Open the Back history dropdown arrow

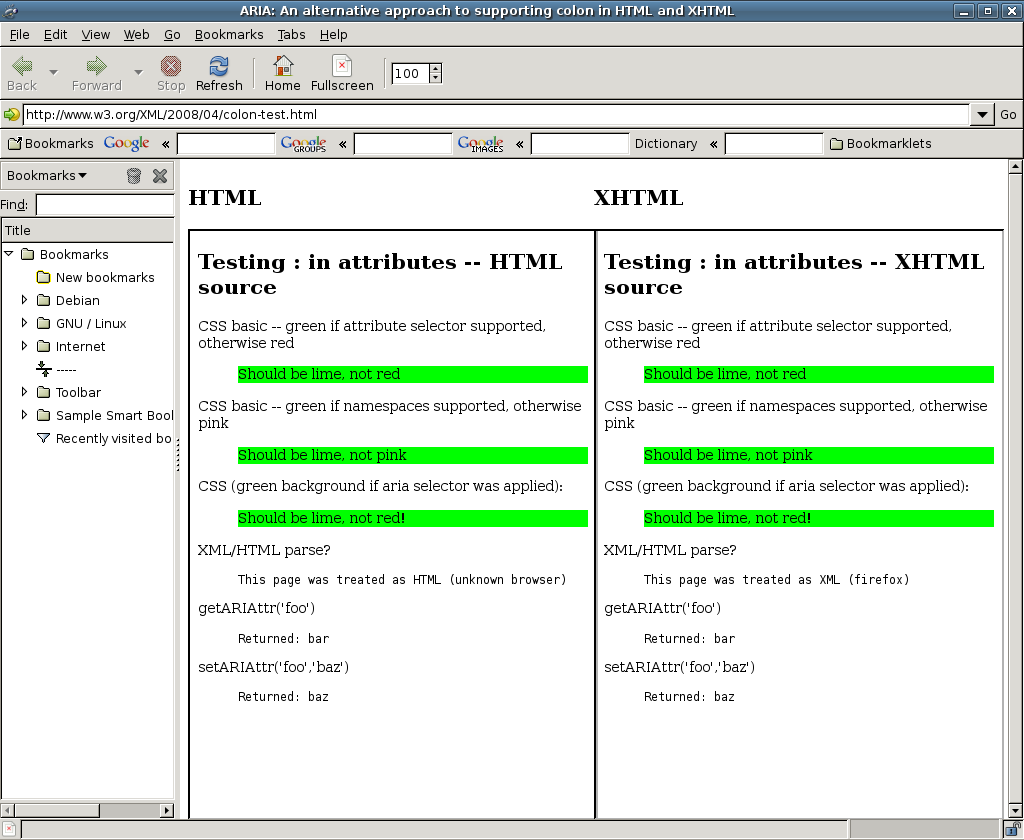pyautogui.click(x=54, y=73)
